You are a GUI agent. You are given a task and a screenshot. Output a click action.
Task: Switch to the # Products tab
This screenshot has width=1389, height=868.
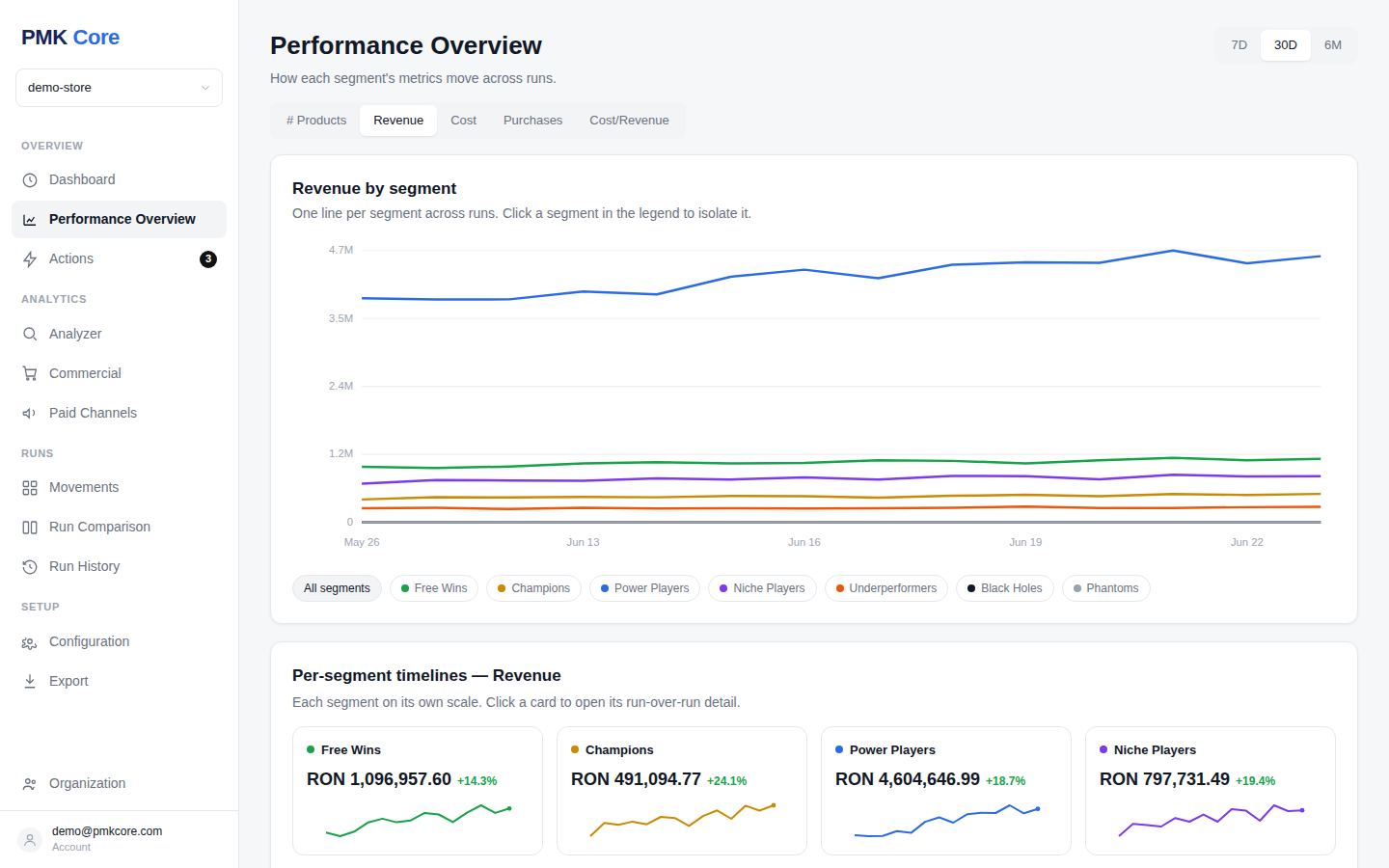click(316, 121)
